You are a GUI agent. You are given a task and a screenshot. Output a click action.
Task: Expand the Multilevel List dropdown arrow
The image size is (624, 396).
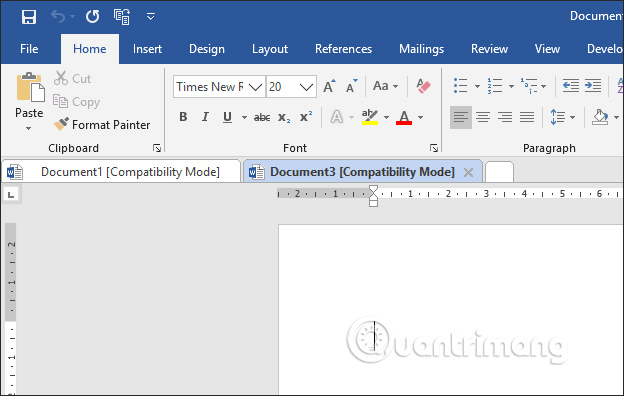coord(544,86)
